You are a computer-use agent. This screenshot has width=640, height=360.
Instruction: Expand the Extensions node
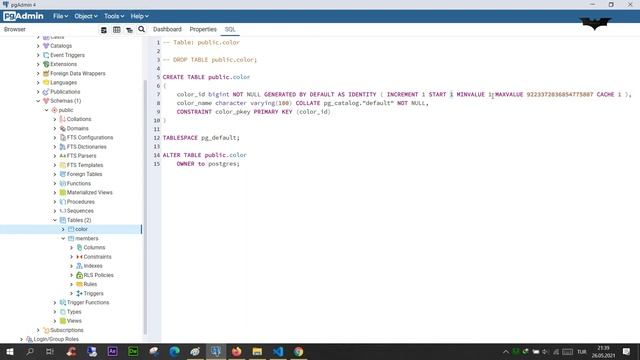click(x=38, y=64)
